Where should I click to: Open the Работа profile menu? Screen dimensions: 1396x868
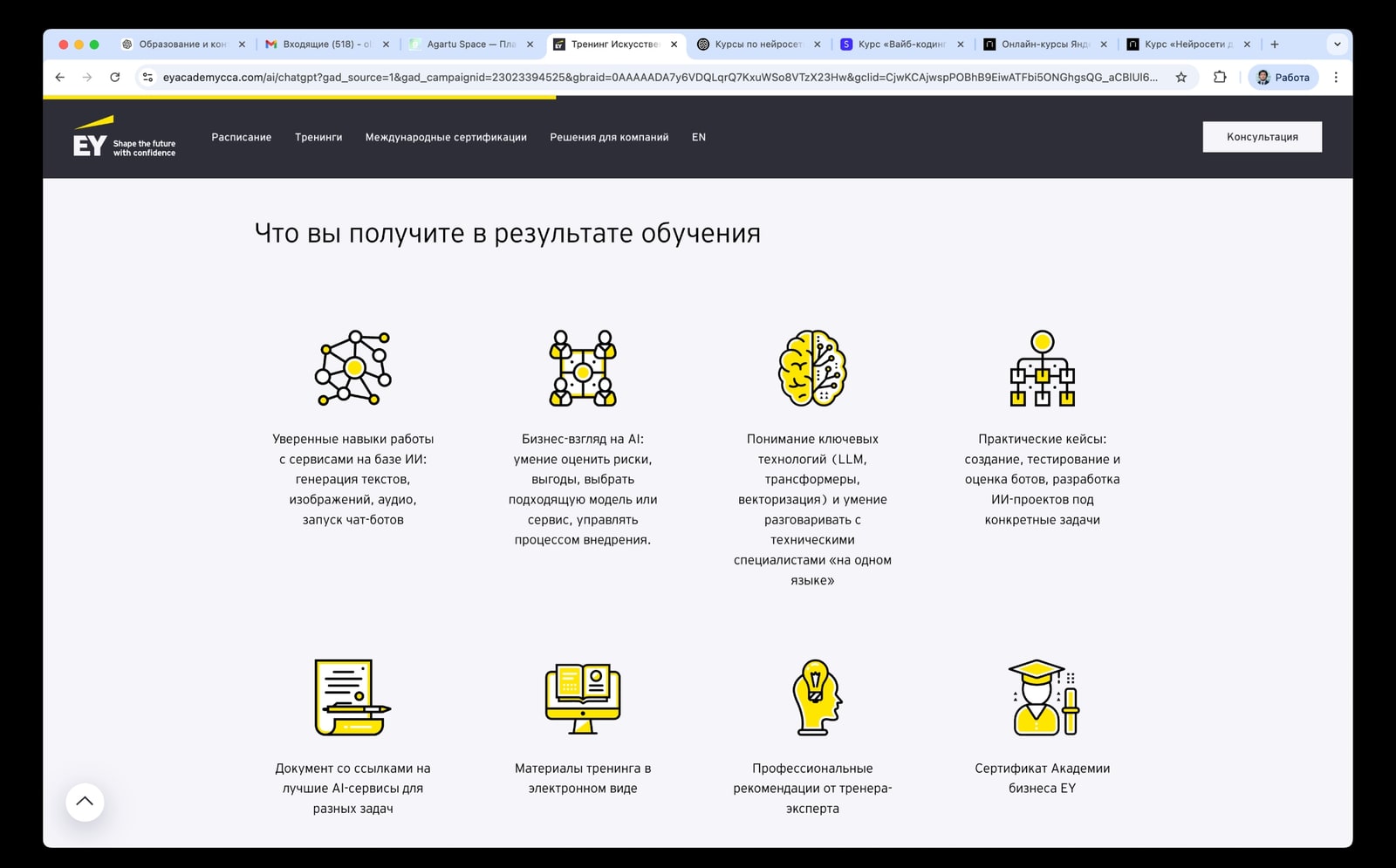[x=1283, y=78]
